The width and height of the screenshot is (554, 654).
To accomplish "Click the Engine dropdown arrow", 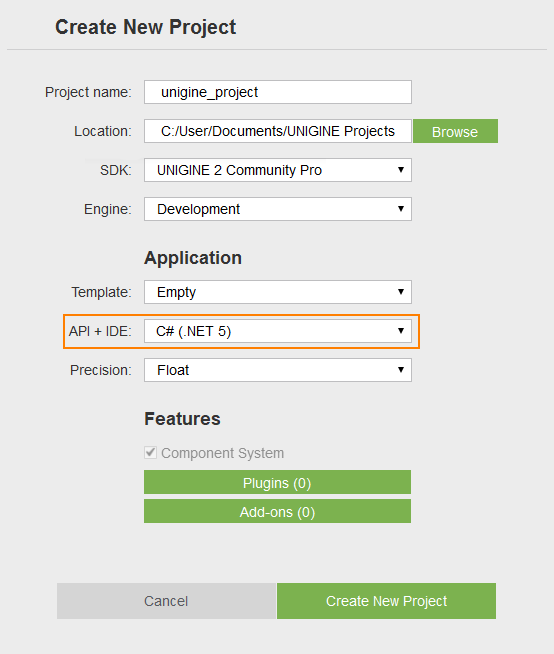I will [401, 209].
